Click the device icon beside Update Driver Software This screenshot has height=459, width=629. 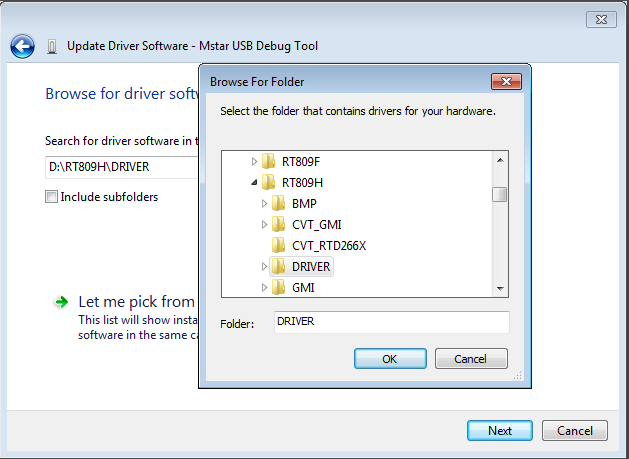52,47
